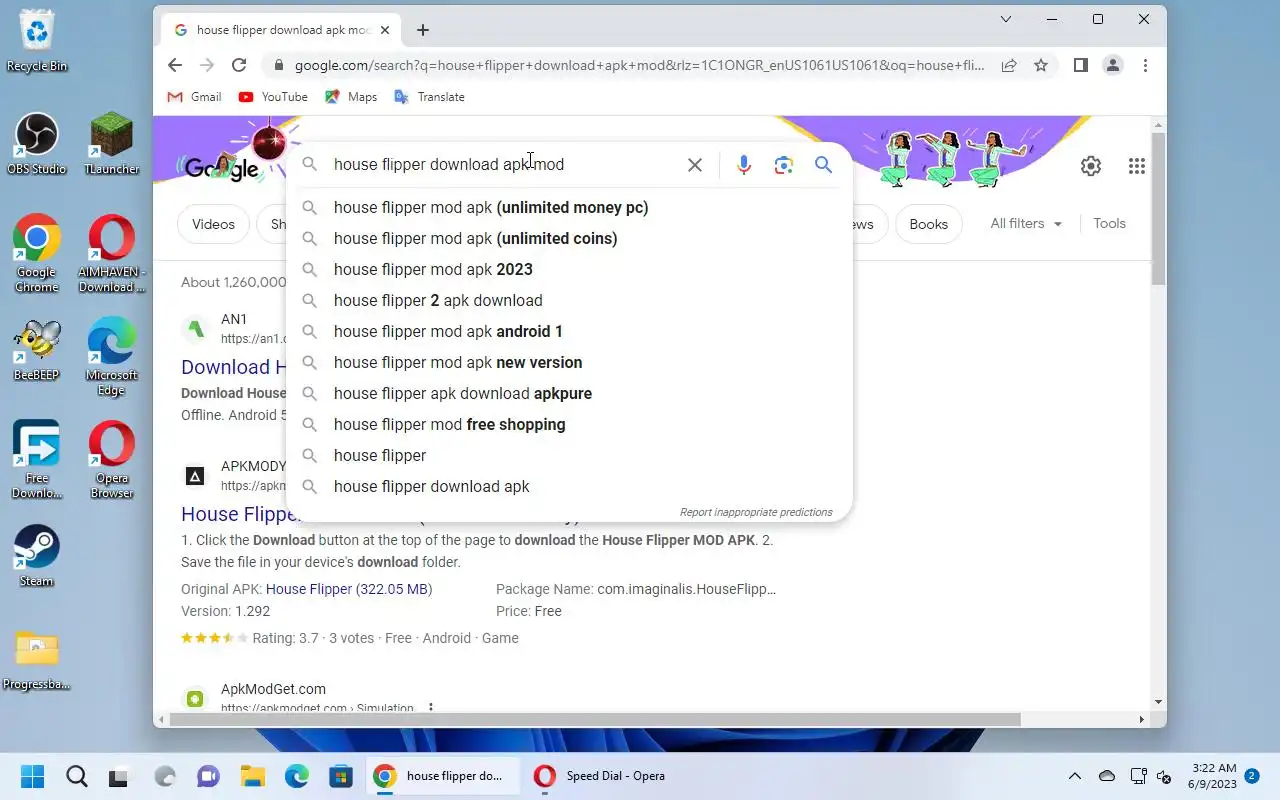Open Maps bookmark

point(351,97)
